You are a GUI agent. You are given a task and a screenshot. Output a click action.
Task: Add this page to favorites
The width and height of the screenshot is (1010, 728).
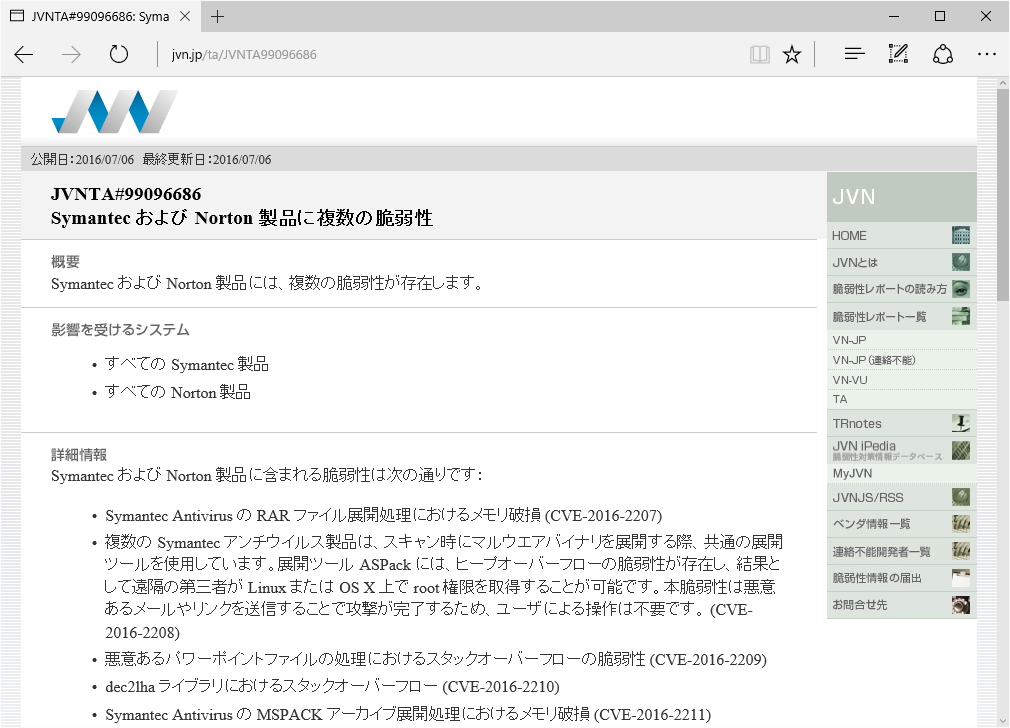(x=792, y=54)
